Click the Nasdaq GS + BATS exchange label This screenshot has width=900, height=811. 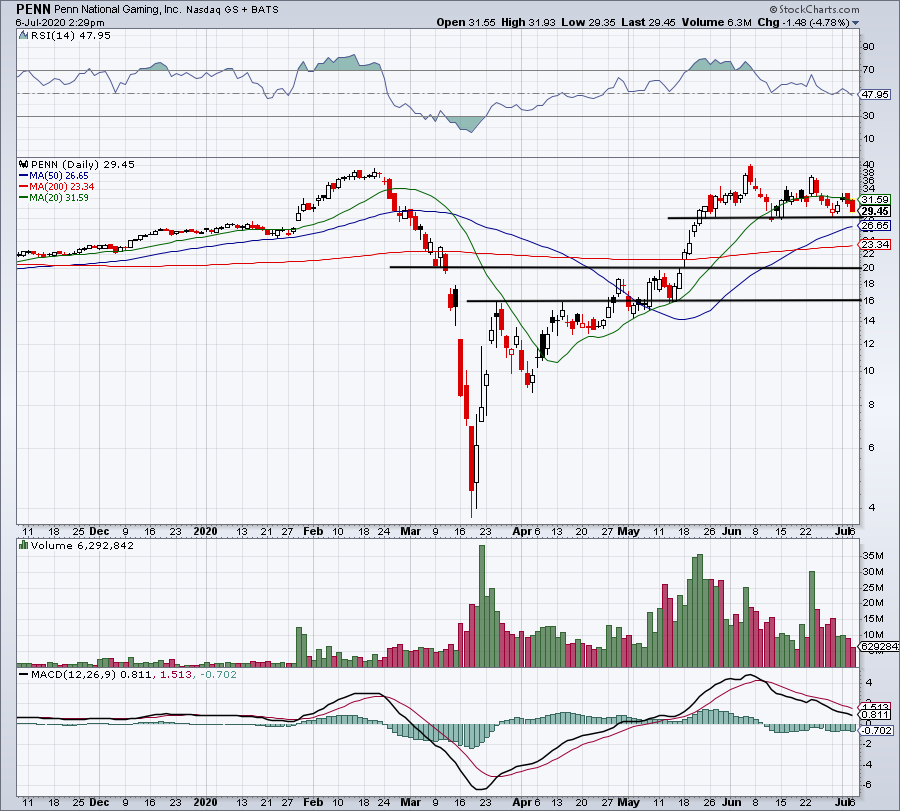tap(232, 10)
